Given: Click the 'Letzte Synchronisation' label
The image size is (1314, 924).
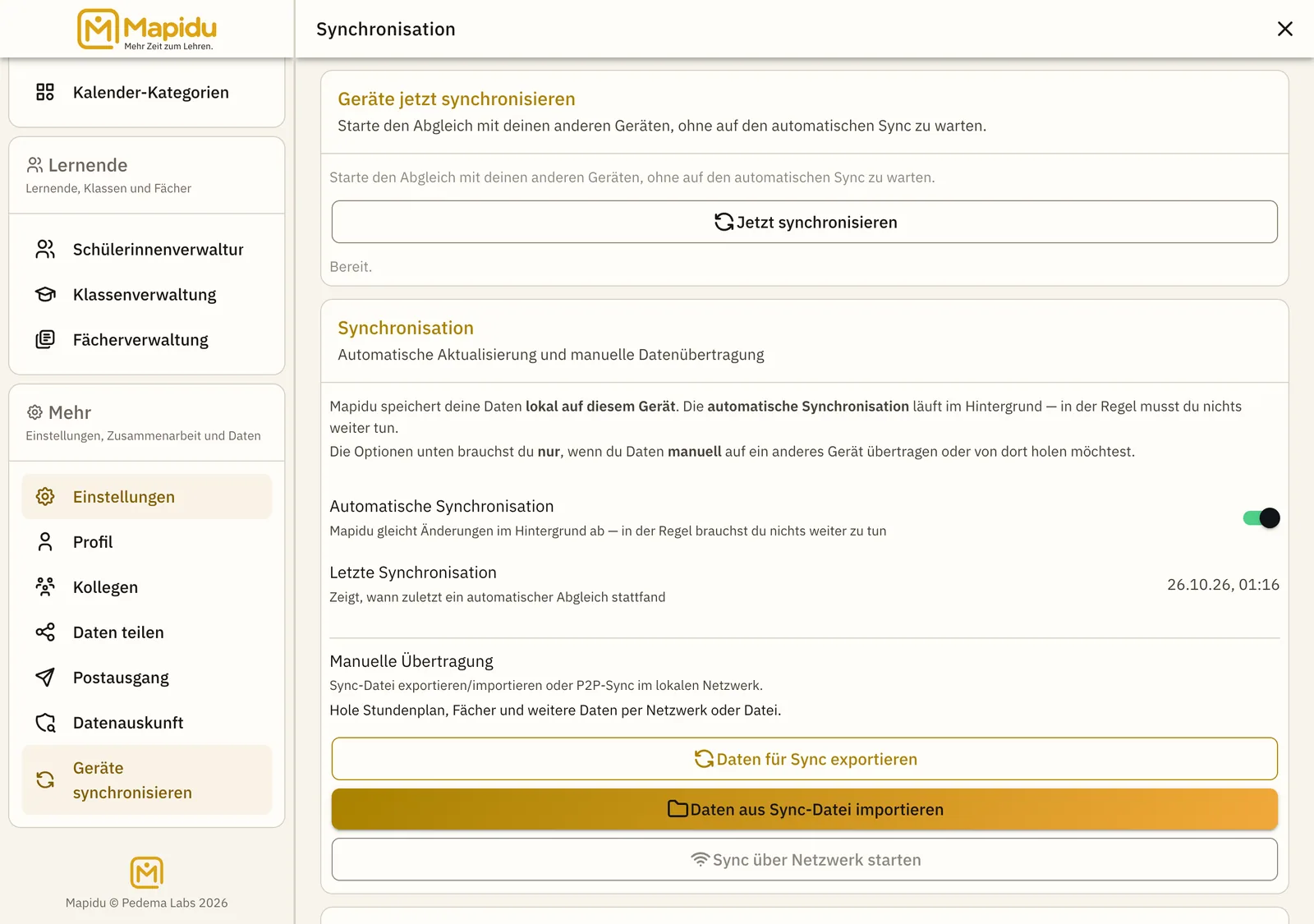Looking at the screenshot, I should point(413,572).
